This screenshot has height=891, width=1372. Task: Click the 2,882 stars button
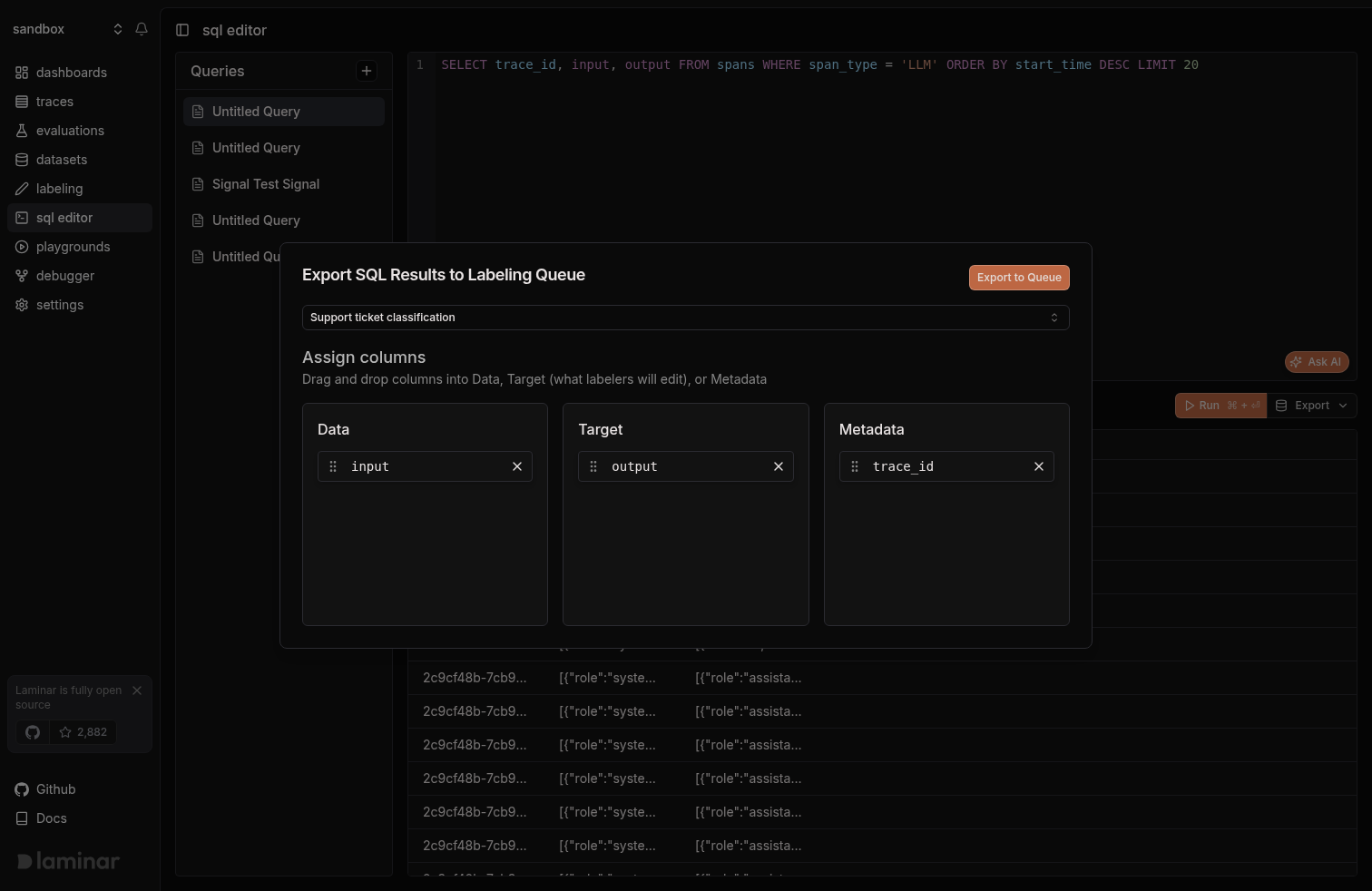(x=83, y=732)
